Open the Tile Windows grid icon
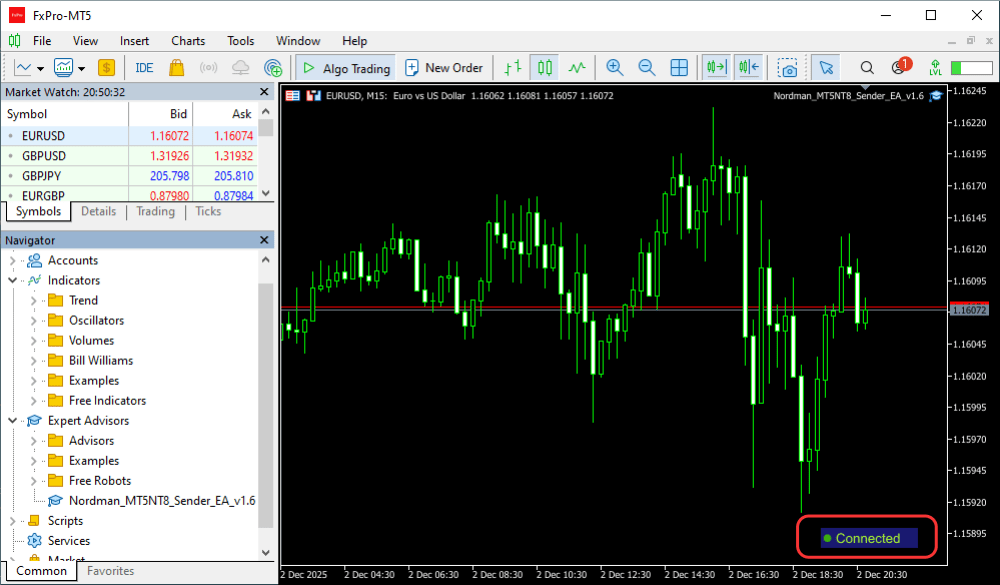The width and height of the screenshot is (1000, 585). (678, 67)
